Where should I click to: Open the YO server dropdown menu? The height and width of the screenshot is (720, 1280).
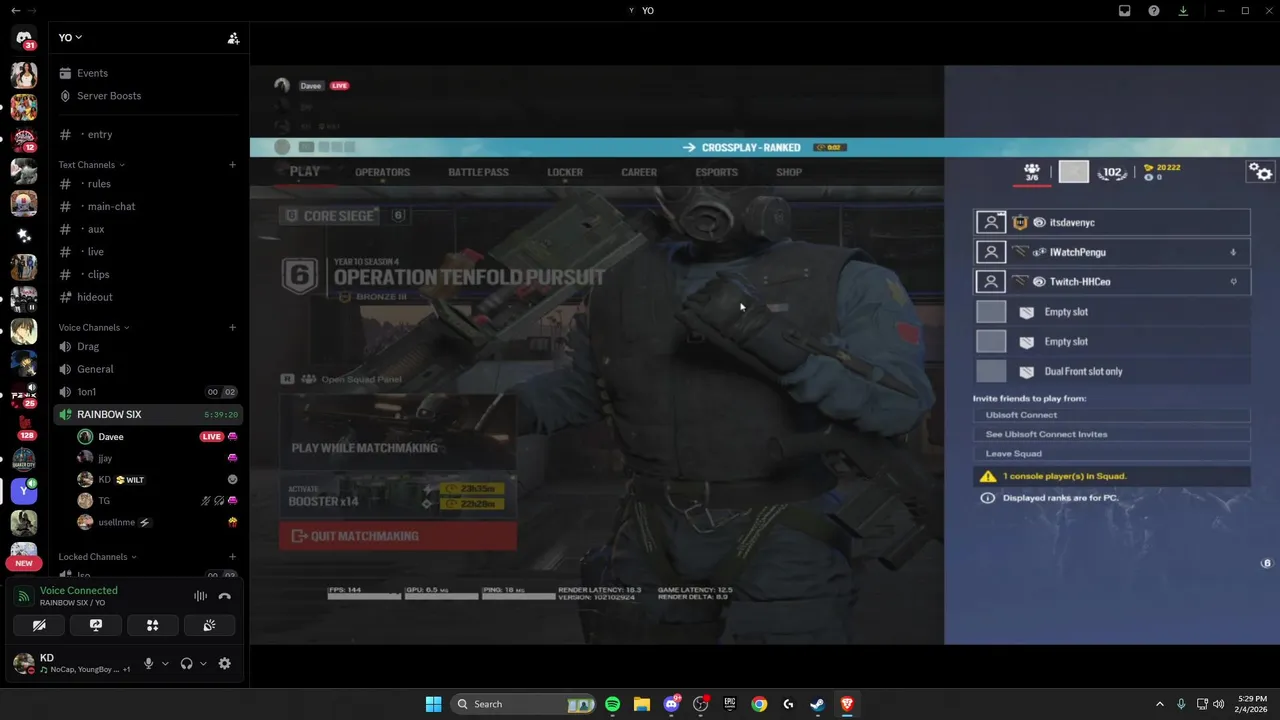click(x=70, y=38)
